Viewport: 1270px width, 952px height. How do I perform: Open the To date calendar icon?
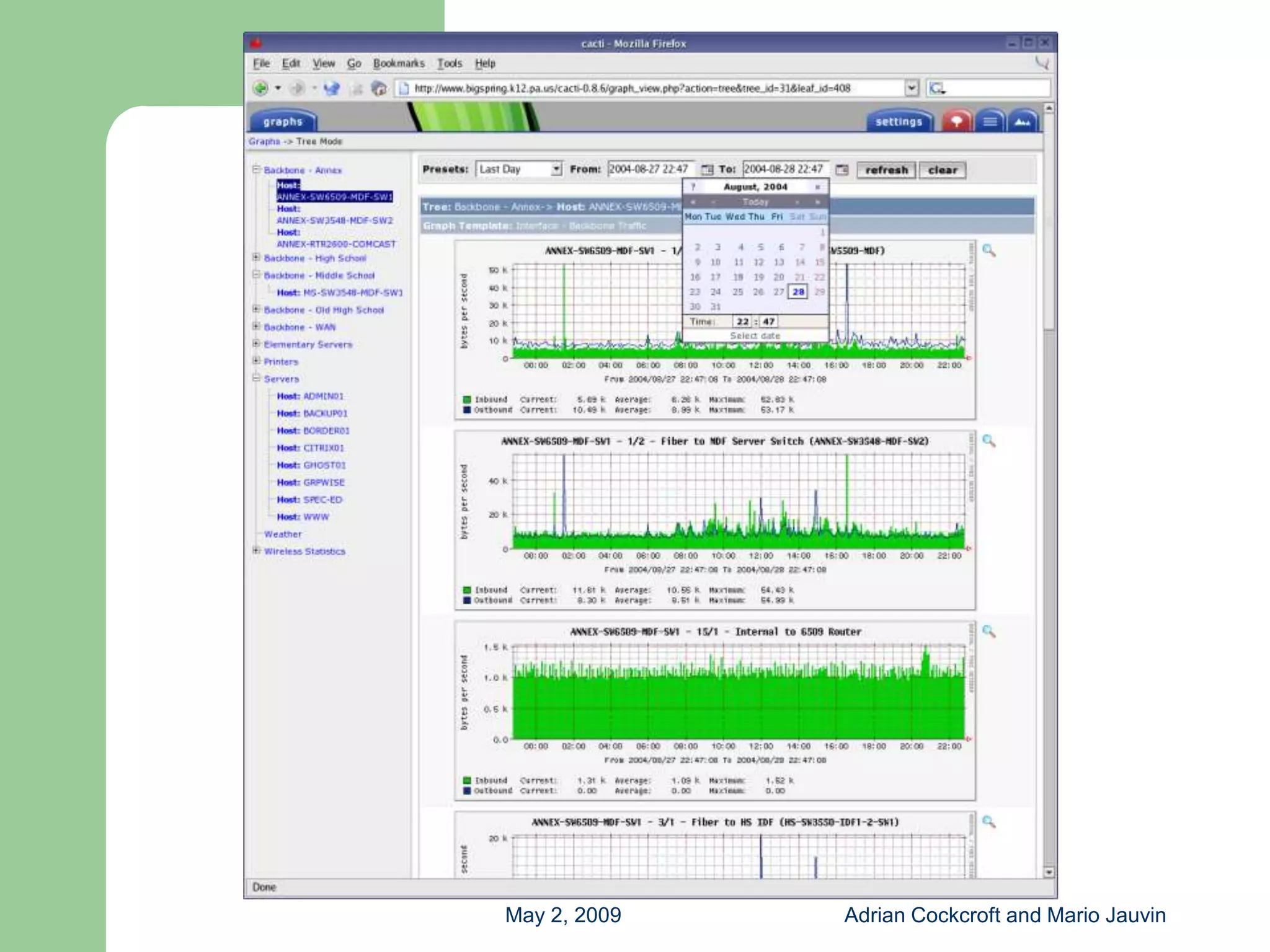point(841,169)
